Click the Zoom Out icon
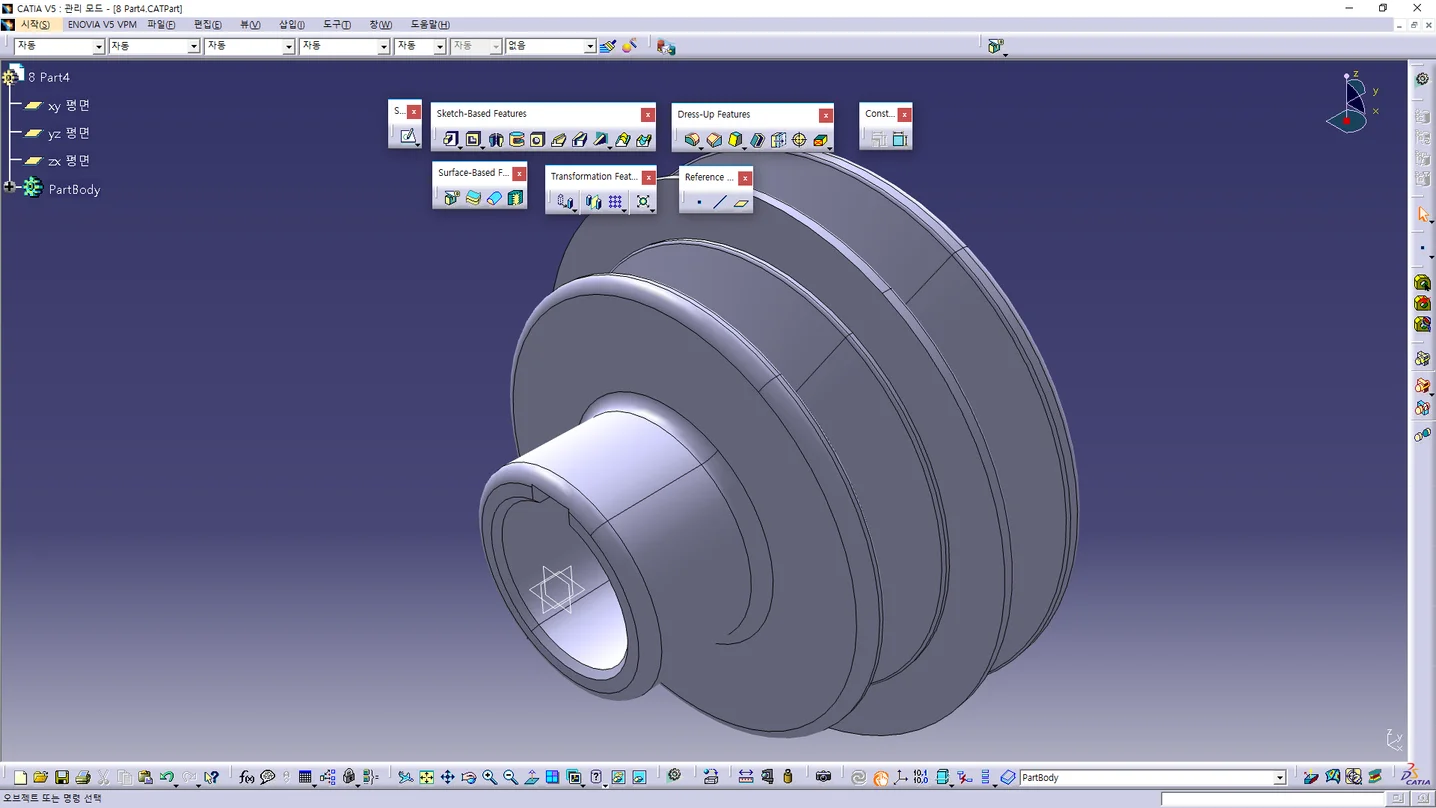Screen dimensions: 1436x808 coord(510,777)
